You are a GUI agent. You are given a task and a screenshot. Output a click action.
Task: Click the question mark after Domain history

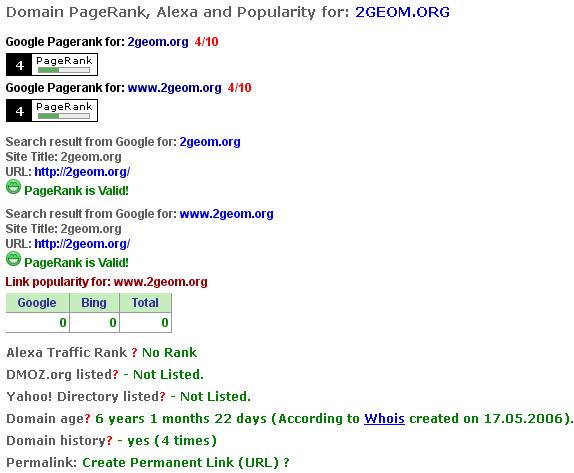point(109,440)
